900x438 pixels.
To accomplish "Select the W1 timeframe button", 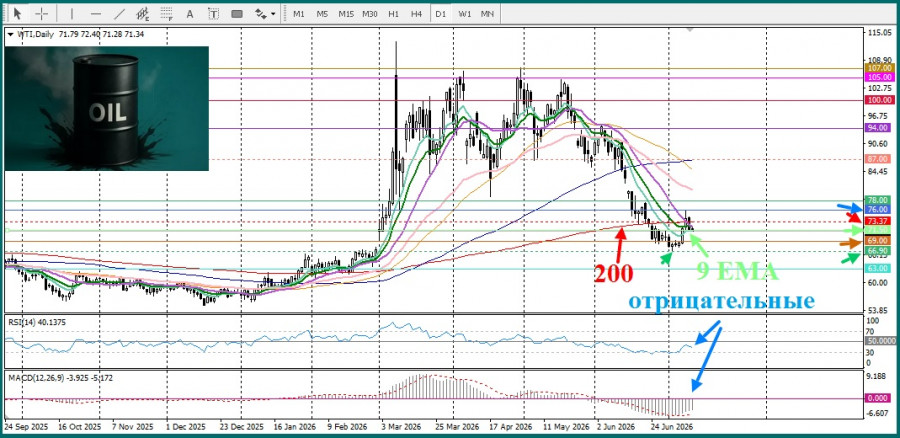I will [464, 13].
